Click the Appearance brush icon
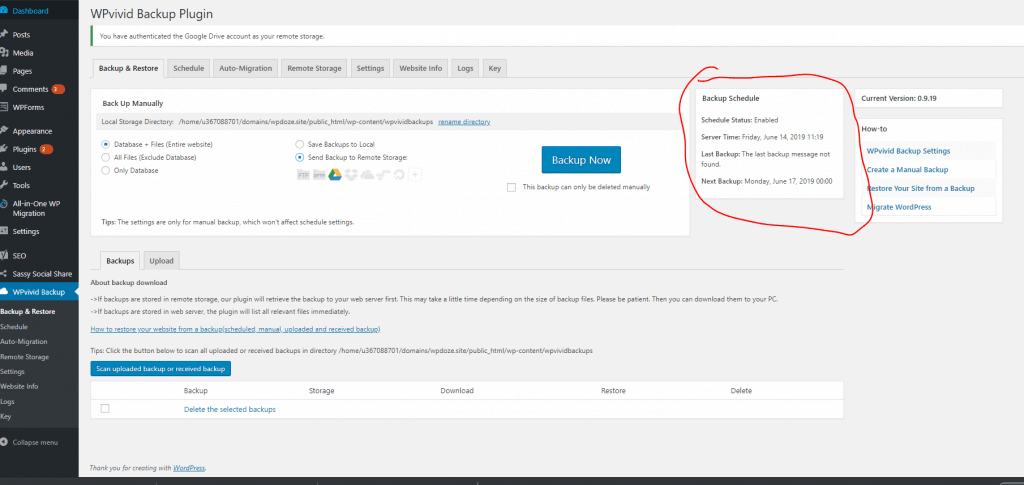This screenshot has height=485, width=1024. coord(5,131)
